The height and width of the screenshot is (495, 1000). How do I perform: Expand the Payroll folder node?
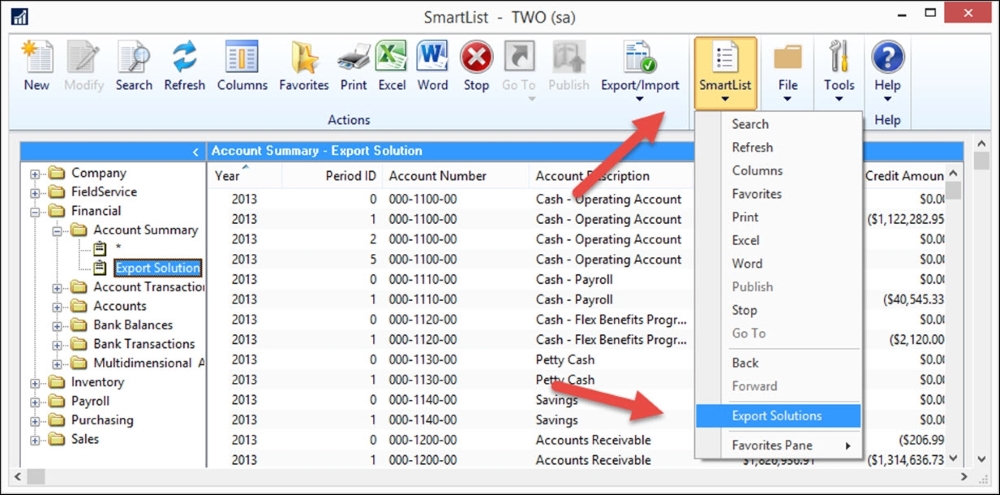pyautogui.click(x=35, y=403)
